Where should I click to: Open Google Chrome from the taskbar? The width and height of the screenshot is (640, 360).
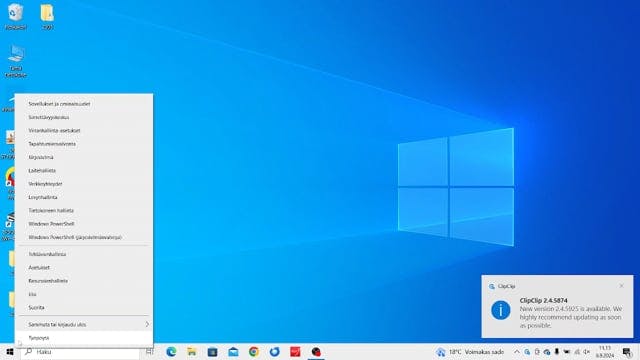point(254,351)
